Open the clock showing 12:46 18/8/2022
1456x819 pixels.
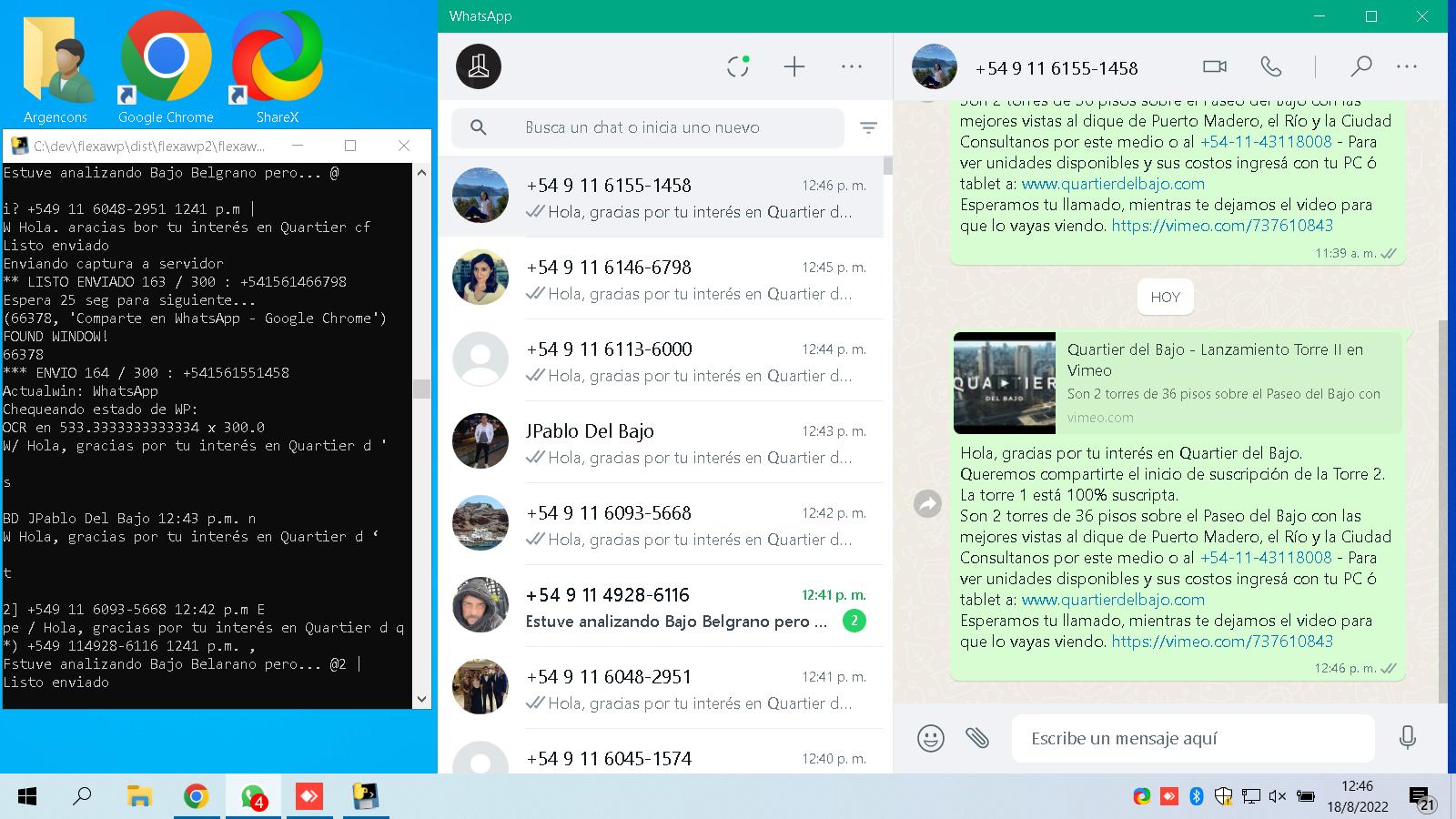[x=1357, y=796]
